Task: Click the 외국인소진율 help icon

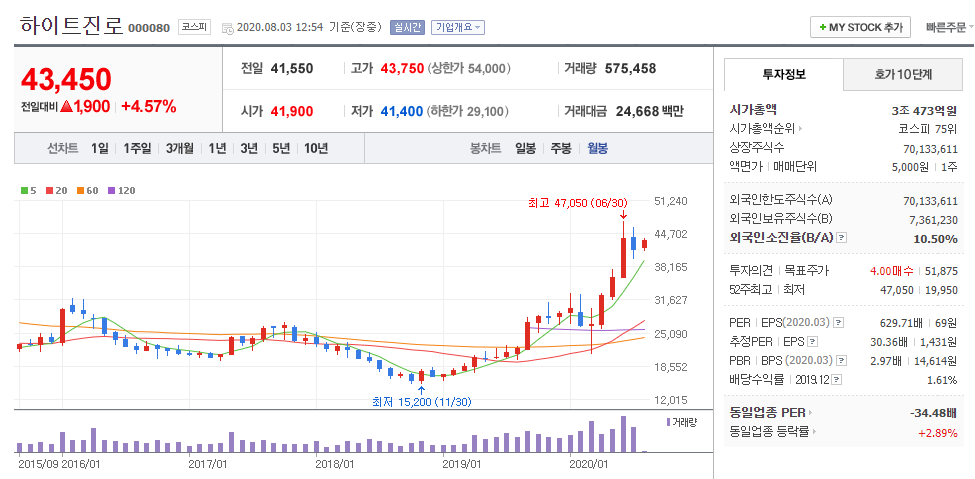Action: click(x=841, y=238)
